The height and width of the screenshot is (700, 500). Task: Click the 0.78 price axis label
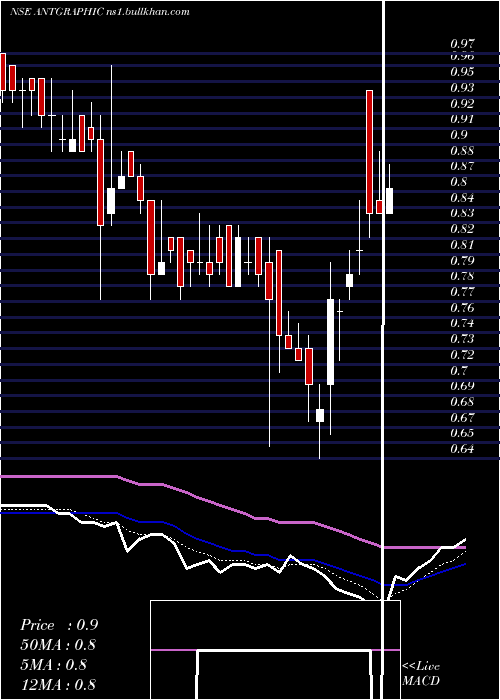click(x=462, y=276)
